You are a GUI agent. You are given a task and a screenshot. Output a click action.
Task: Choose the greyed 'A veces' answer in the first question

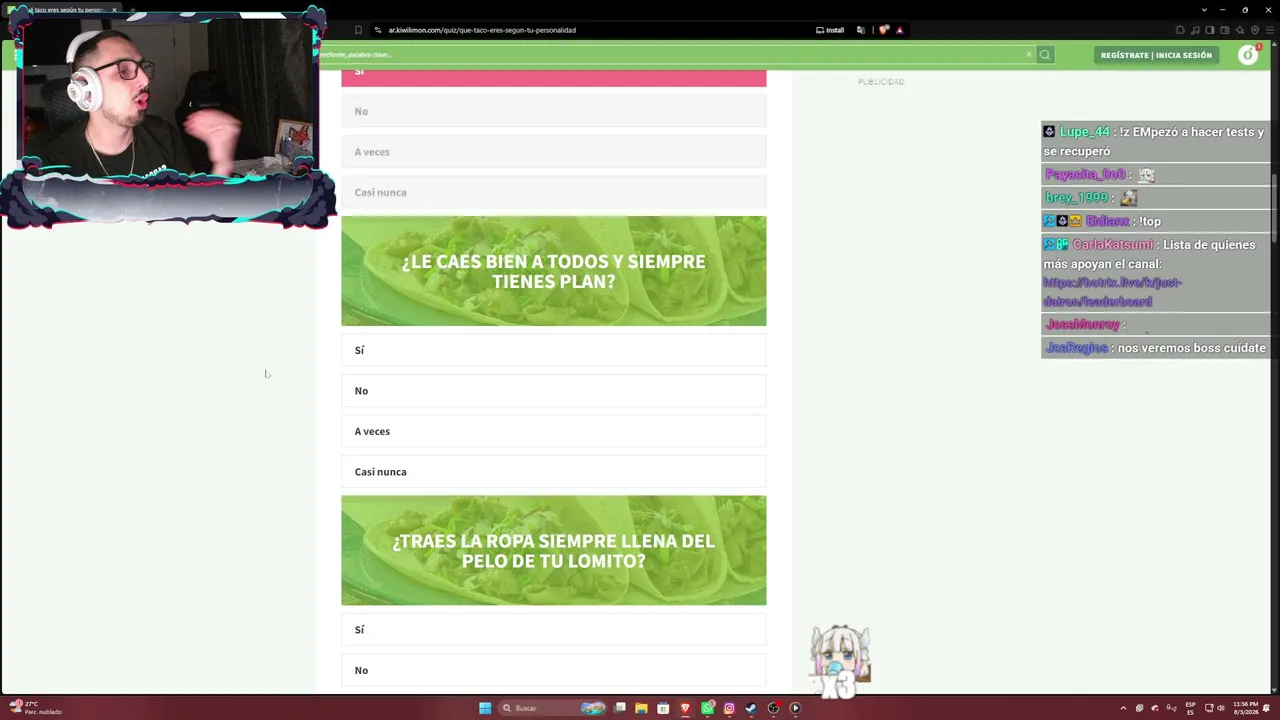pos(553,152)
